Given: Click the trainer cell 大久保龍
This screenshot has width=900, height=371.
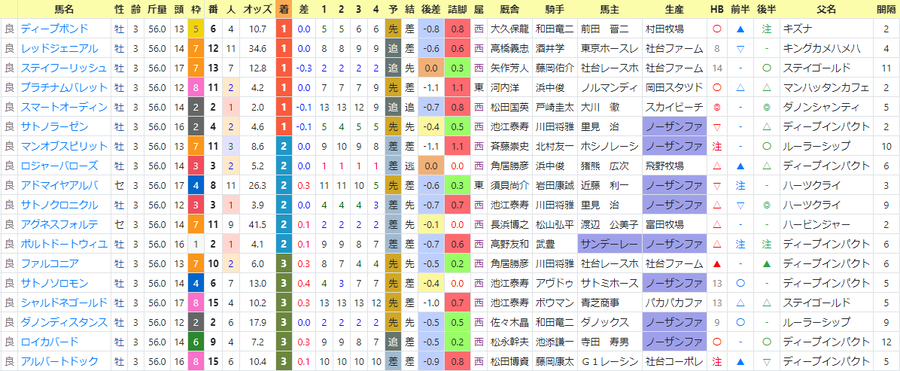Looking at the screenshot, I should (509, 29).
